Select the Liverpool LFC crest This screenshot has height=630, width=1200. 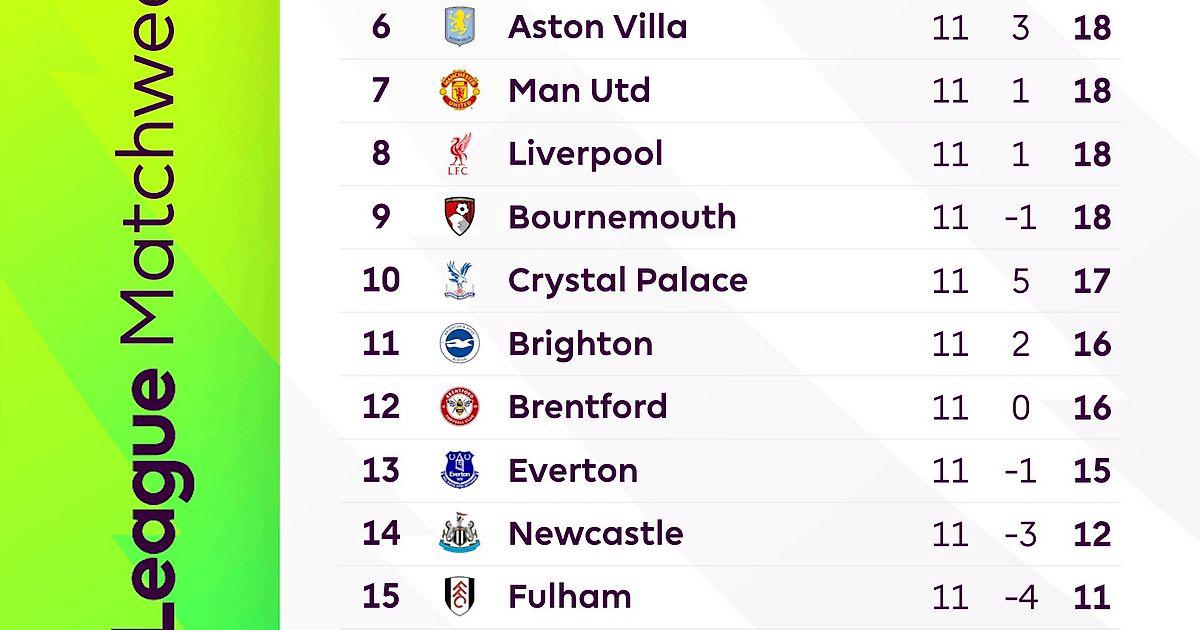coord(460,154)
